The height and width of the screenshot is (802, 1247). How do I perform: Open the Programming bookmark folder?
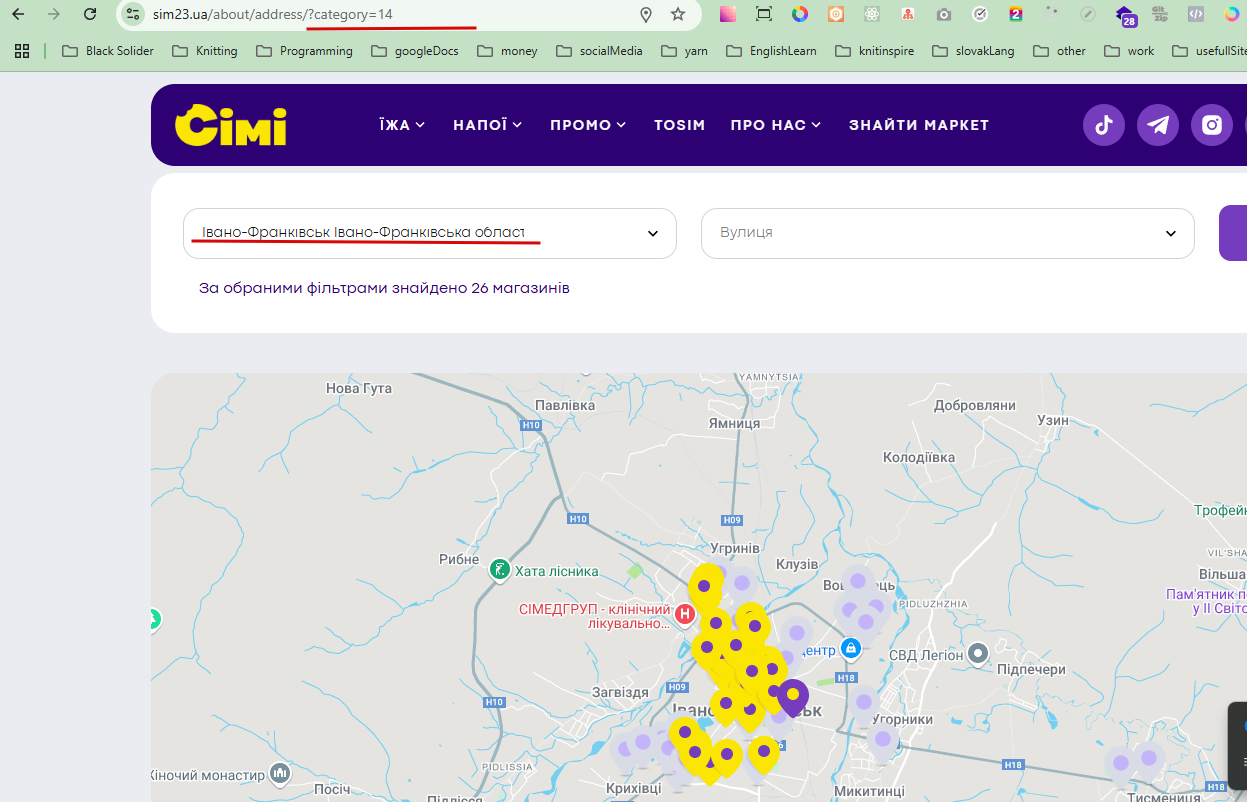304,51
